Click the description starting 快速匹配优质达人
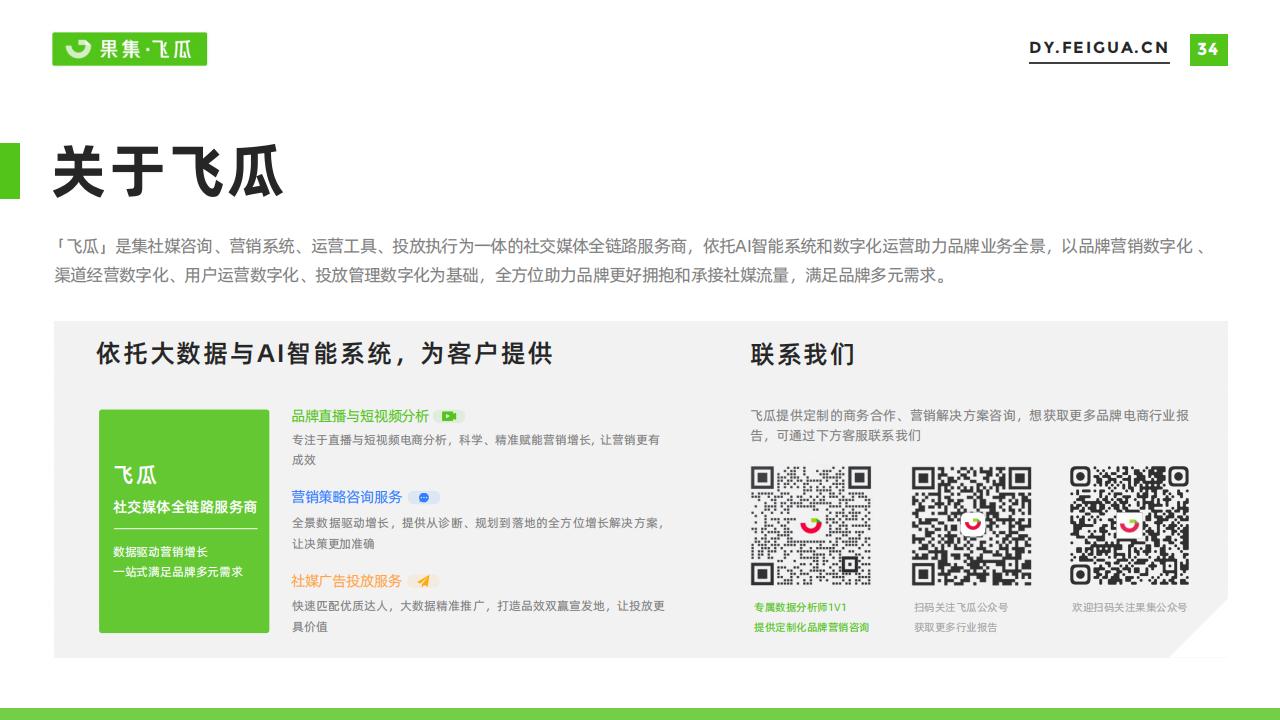This screenshot has width=1280, height=720. (478, 616)
